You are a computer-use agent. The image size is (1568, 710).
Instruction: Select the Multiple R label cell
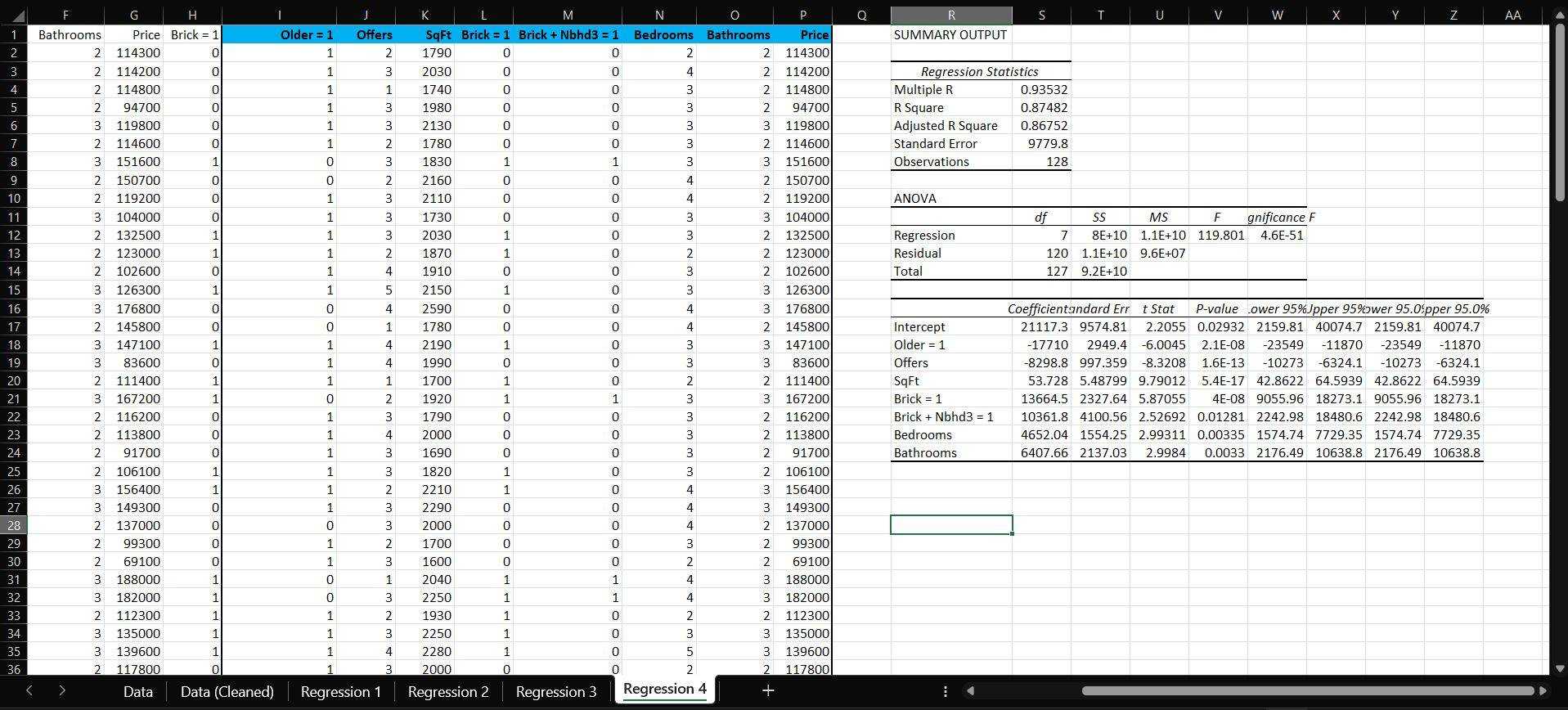click(951, 89)
